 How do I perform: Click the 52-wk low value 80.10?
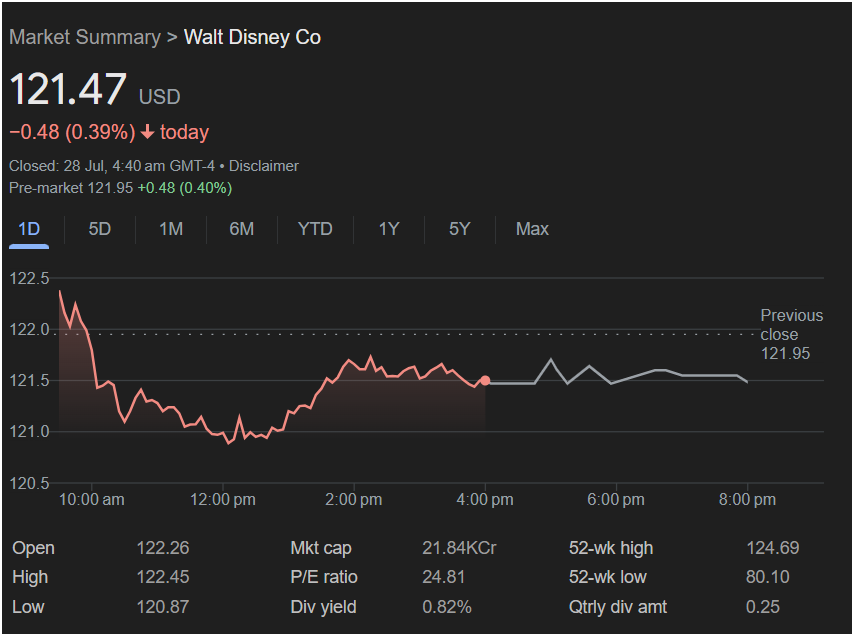point(767,578)
